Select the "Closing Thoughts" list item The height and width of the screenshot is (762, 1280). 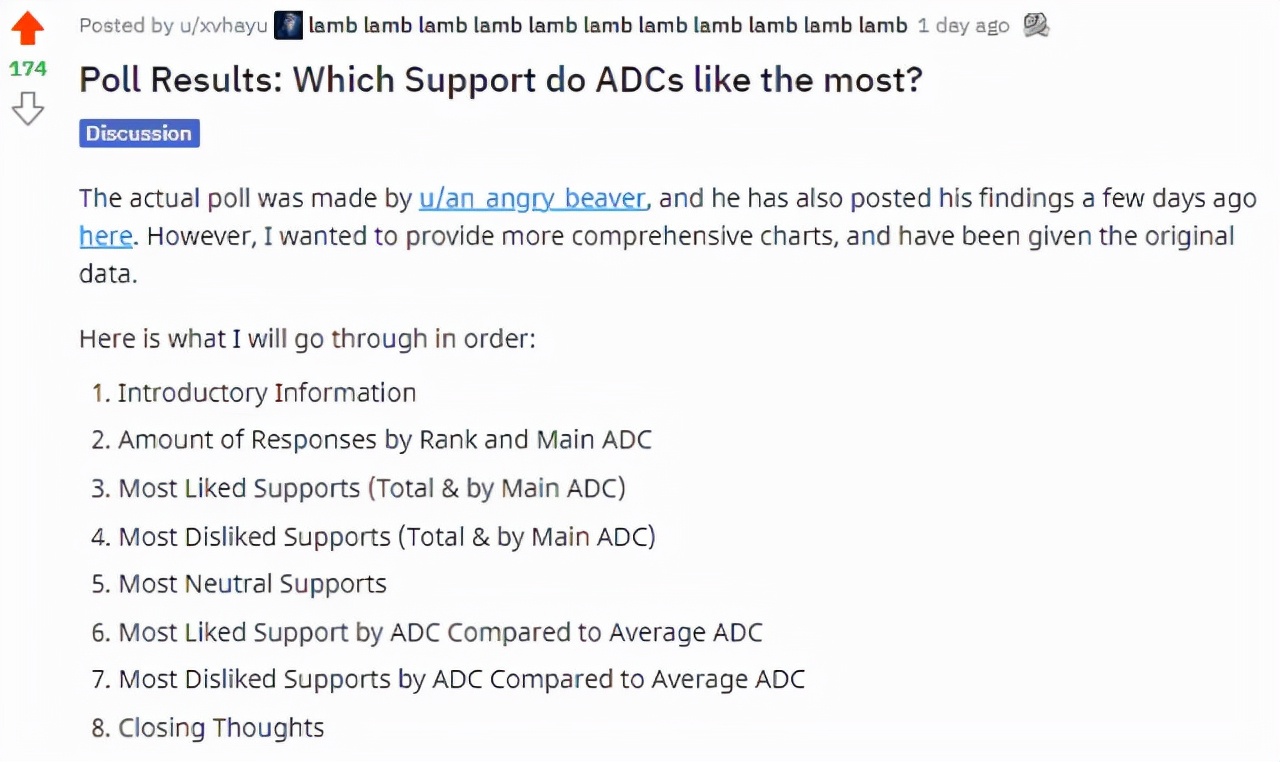click(x=221, y=728)
